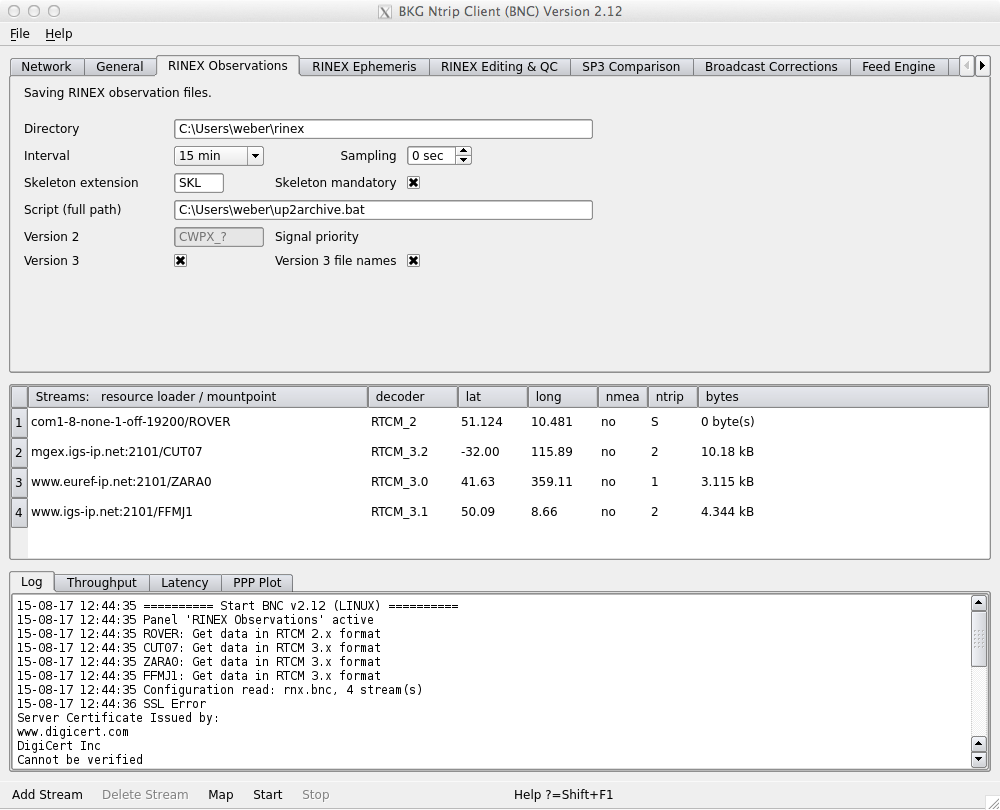
Task: Uncheck the Version 3 checkbox
Action: tap(181, 261)
